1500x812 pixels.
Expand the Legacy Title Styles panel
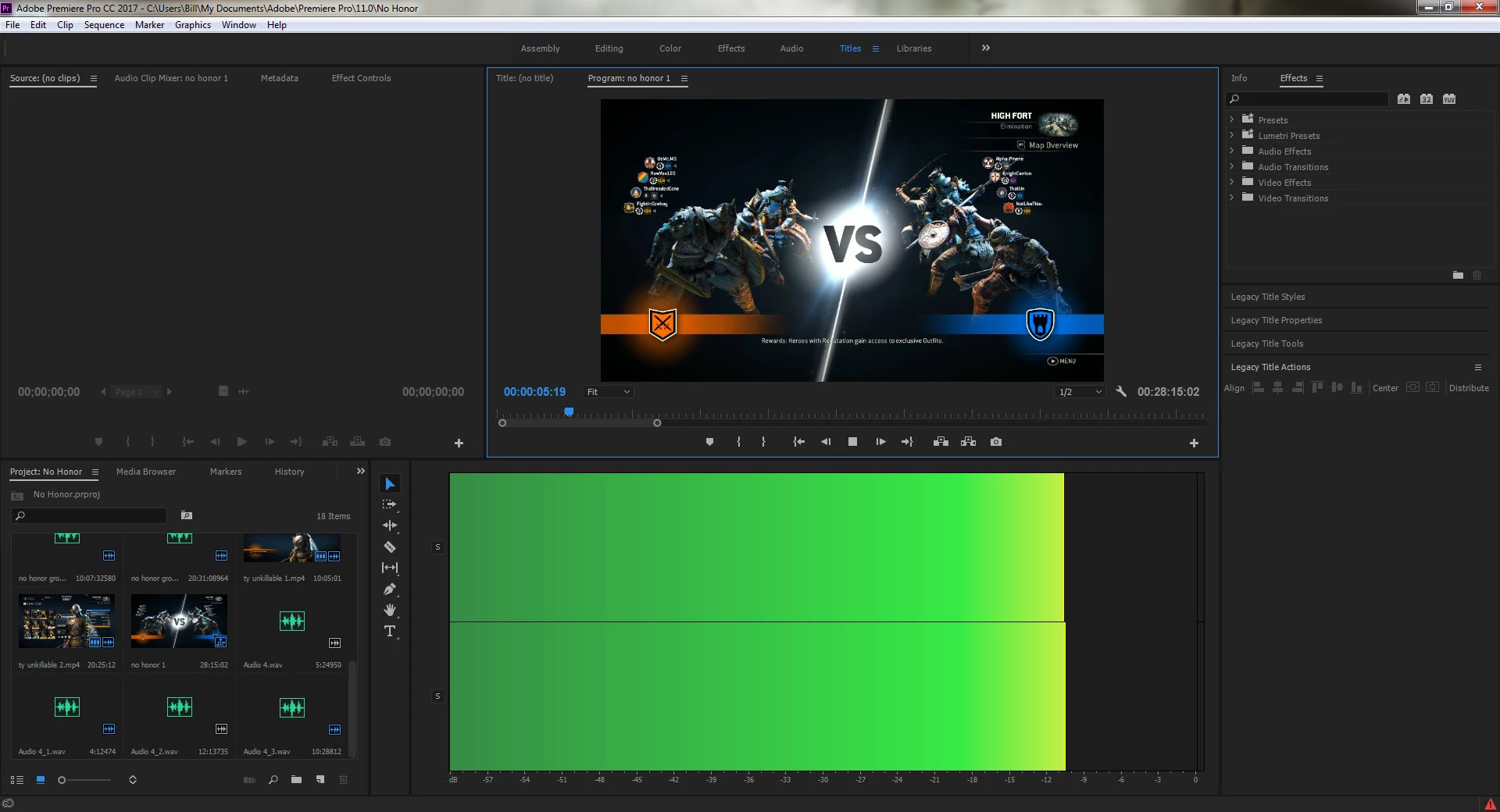tap(1268, 297)
